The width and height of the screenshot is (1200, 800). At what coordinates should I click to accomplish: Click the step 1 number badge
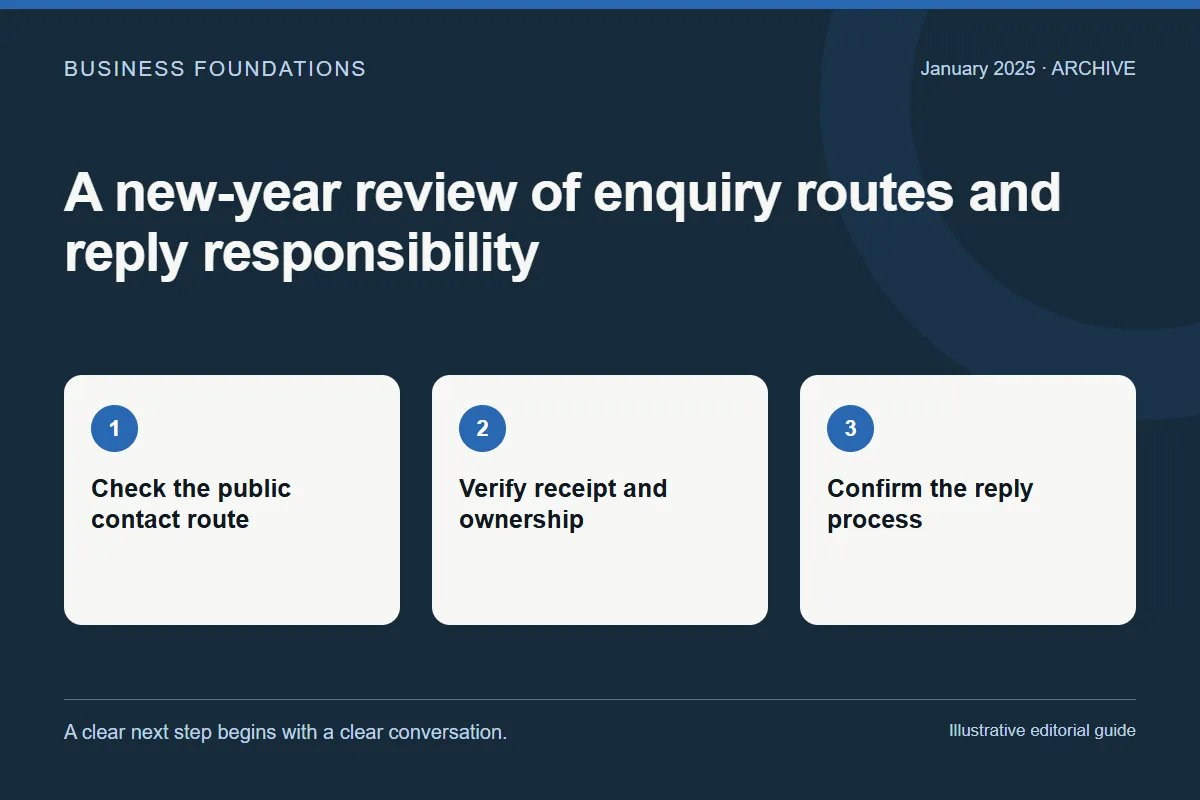tap(114, 428)
